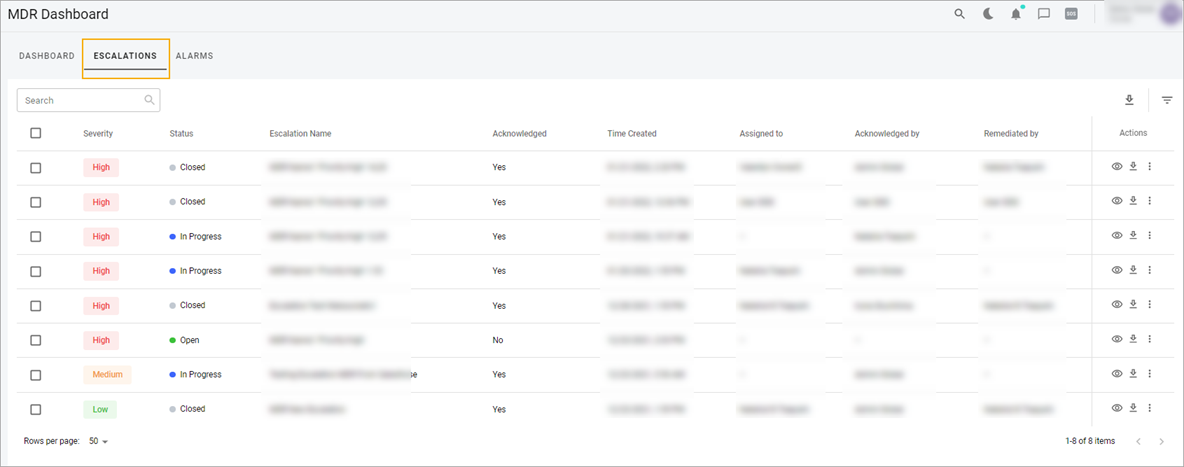Click the search magnifier icon in top header
Screen dimensions: 1184x467
point(959,14)
